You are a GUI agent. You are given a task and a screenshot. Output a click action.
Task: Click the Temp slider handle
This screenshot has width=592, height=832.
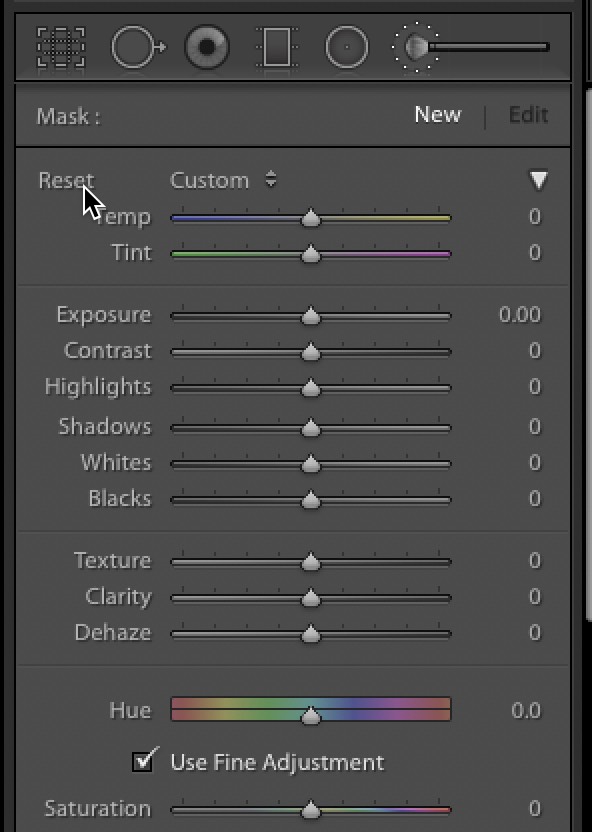click(311, 218)
